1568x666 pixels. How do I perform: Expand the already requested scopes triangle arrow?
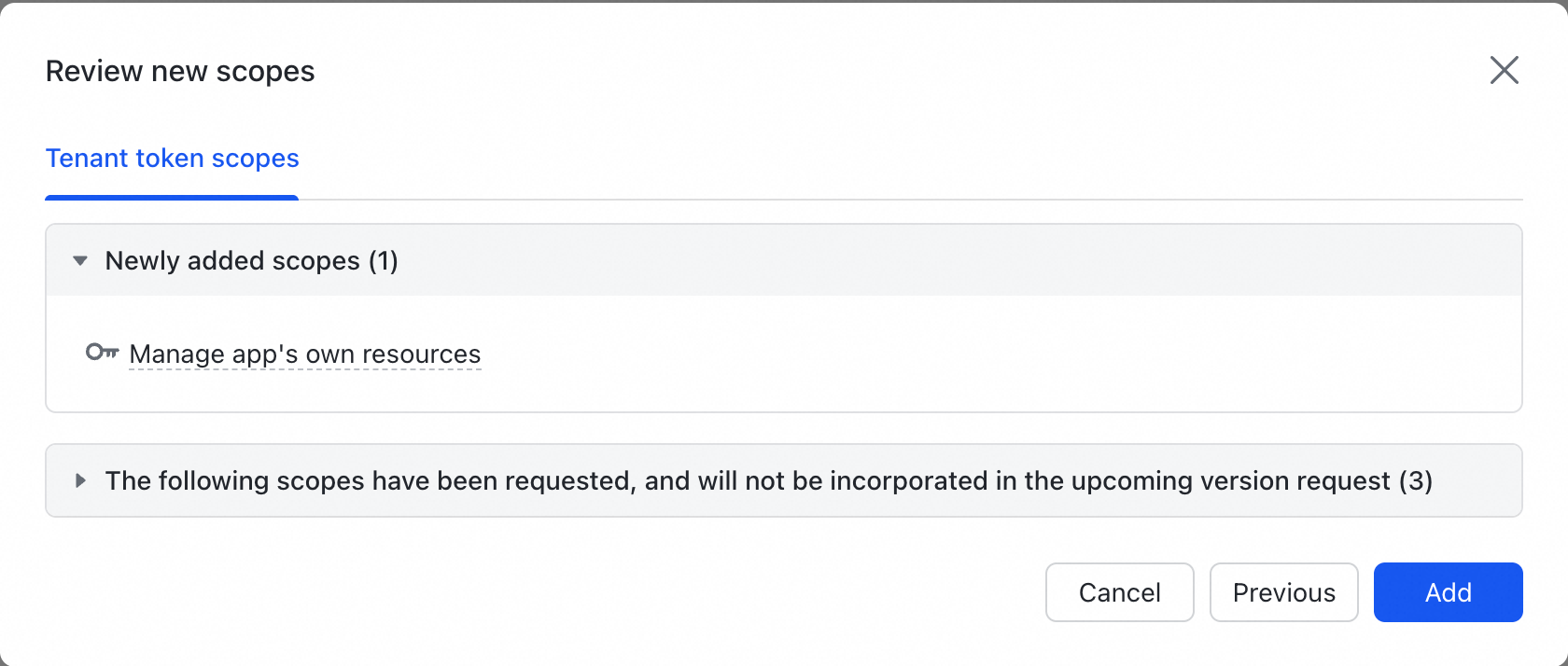pyautogui.click(x=80, y=481)
